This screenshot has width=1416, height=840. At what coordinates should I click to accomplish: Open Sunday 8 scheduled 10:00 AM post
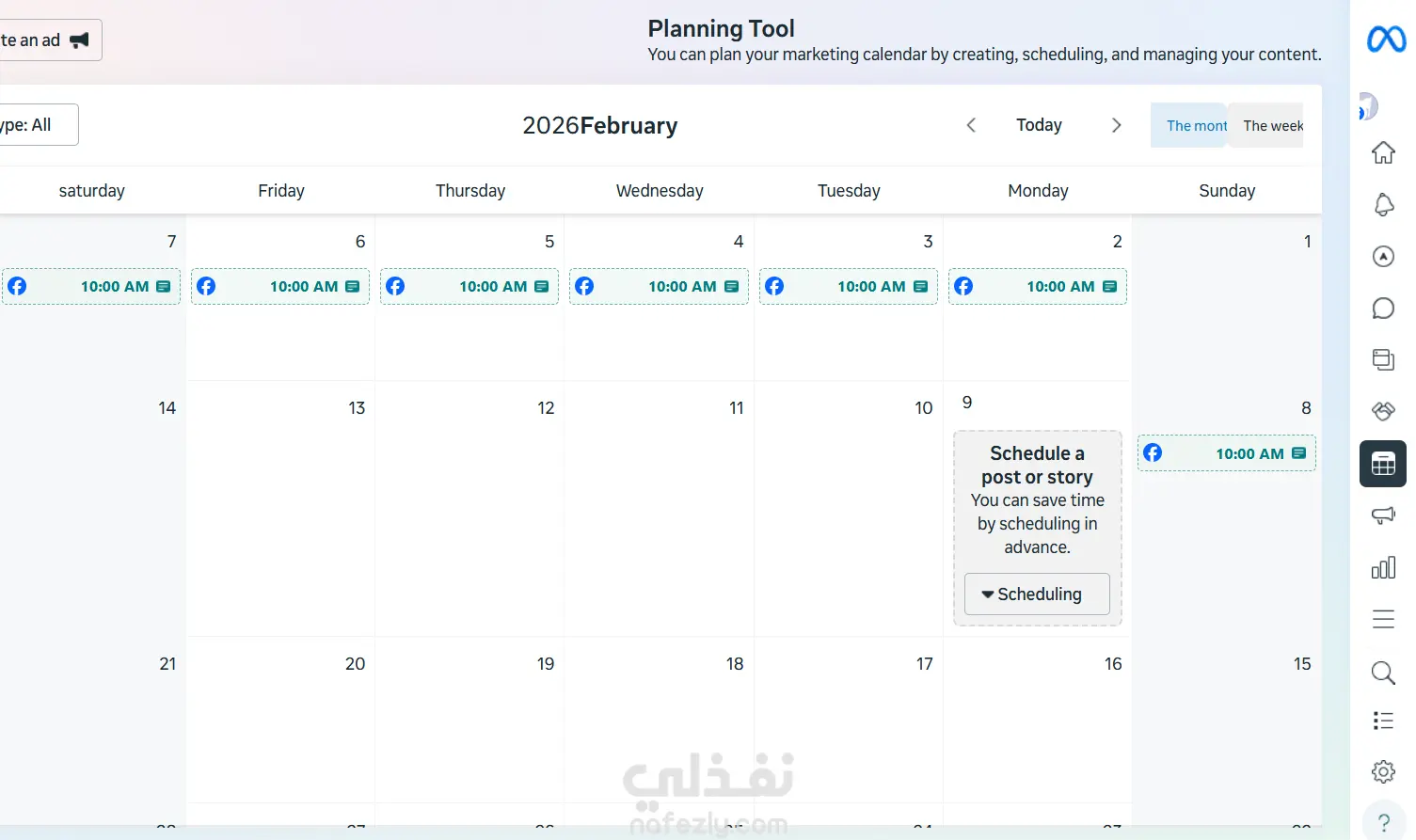coord(1226,453)
